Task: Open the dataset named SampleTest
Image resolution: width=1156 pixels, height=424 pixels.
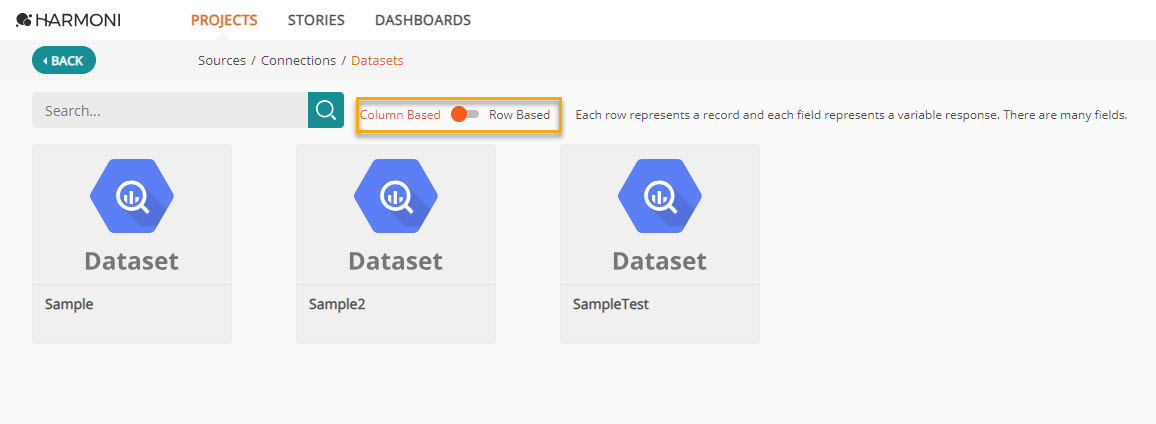Action: coord(660,243)
